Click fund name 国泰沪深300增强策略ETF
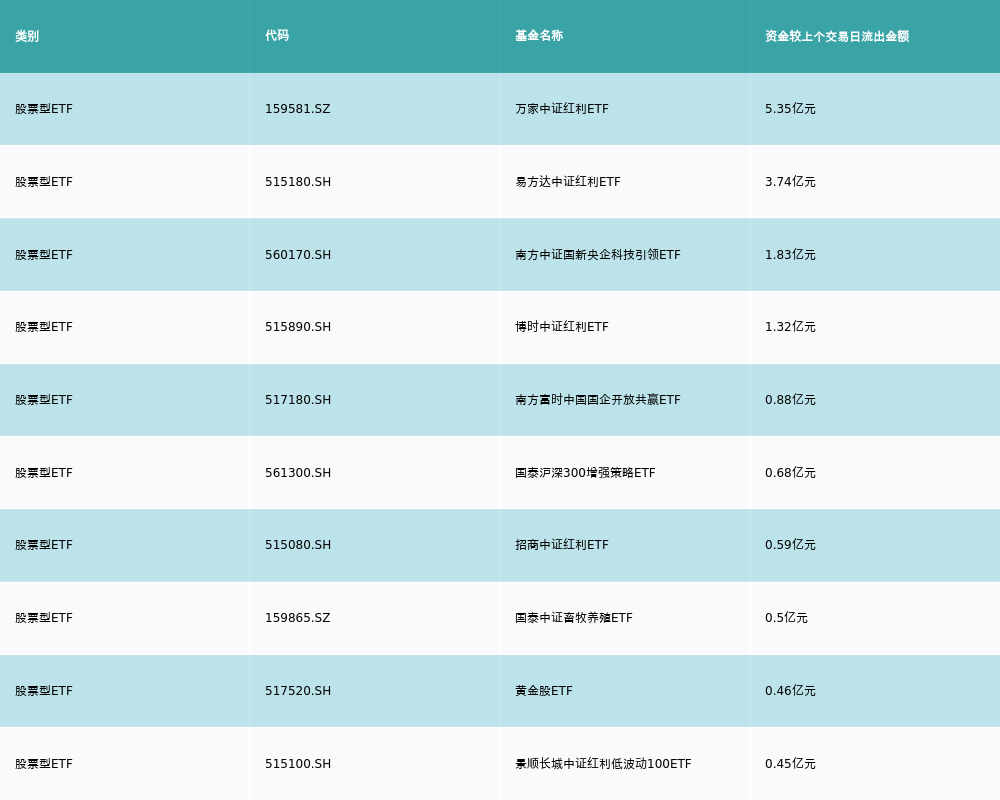The width and height of the screenshot is (1000, 800). [585, 473]
